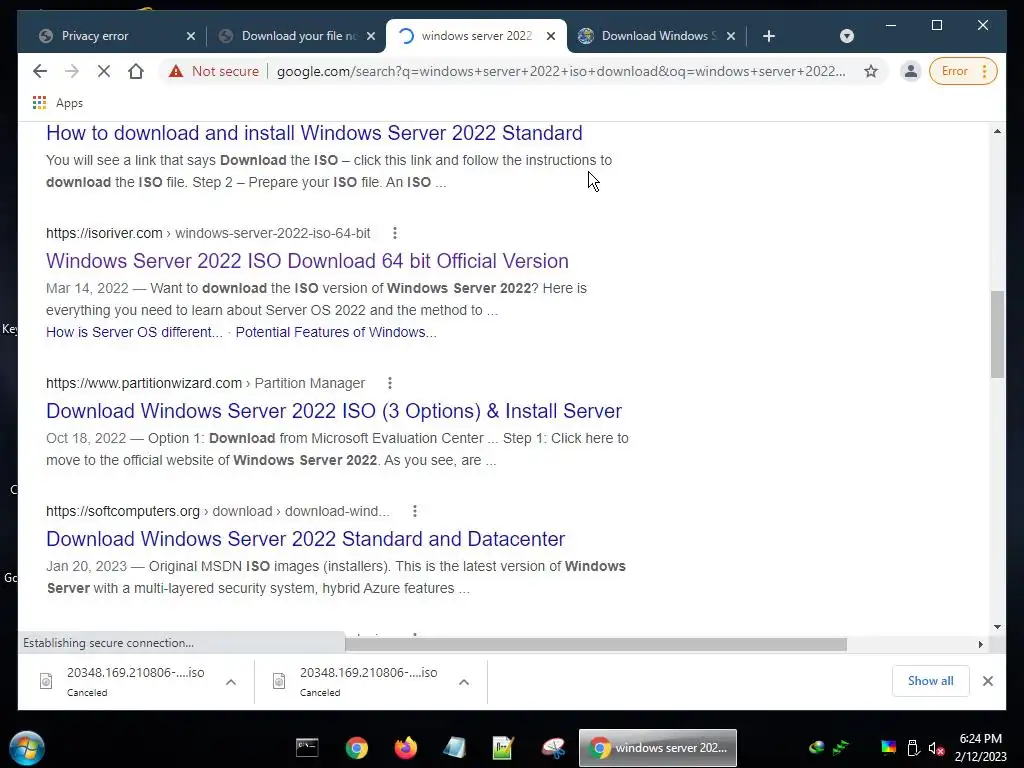Open the tab search dropdown
The image size is (1024, 768).
click(846, 36)
